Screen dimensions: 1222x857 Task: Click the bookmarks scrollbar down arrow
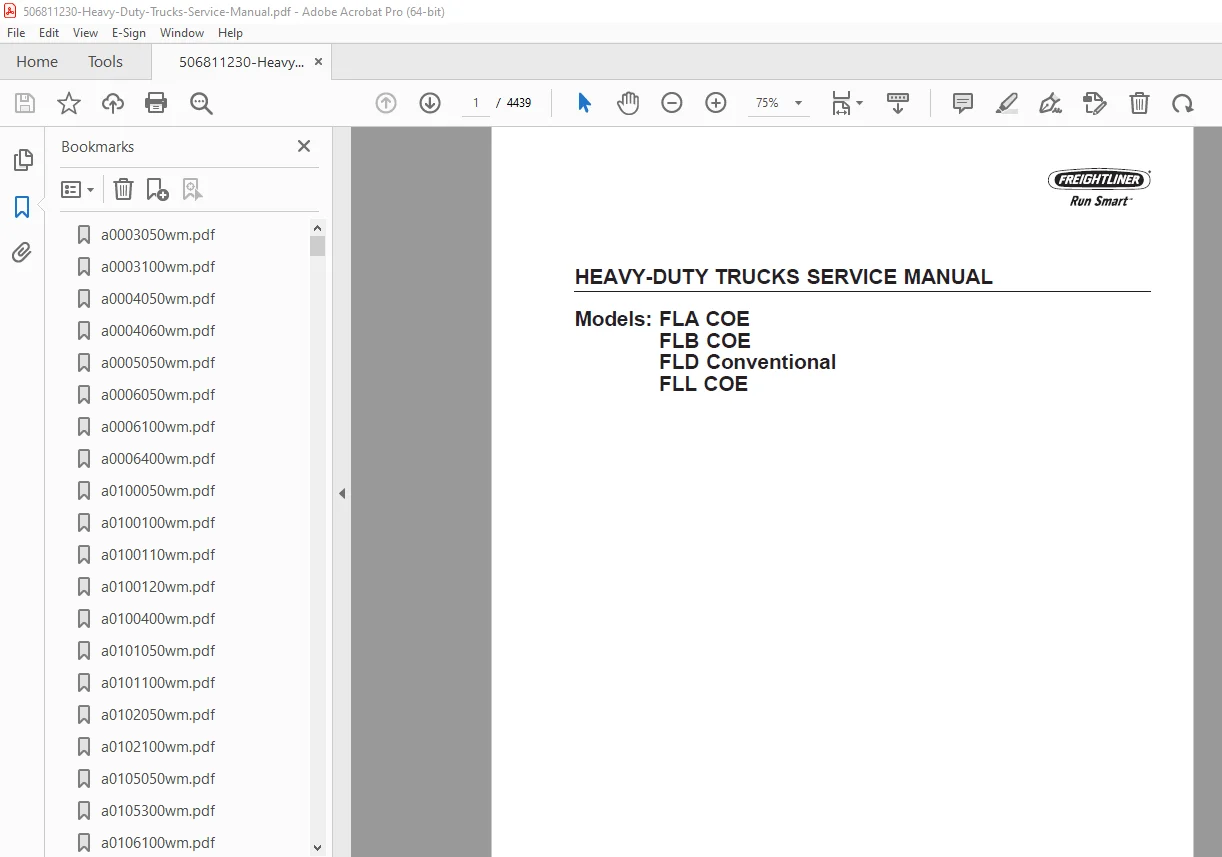318,848
